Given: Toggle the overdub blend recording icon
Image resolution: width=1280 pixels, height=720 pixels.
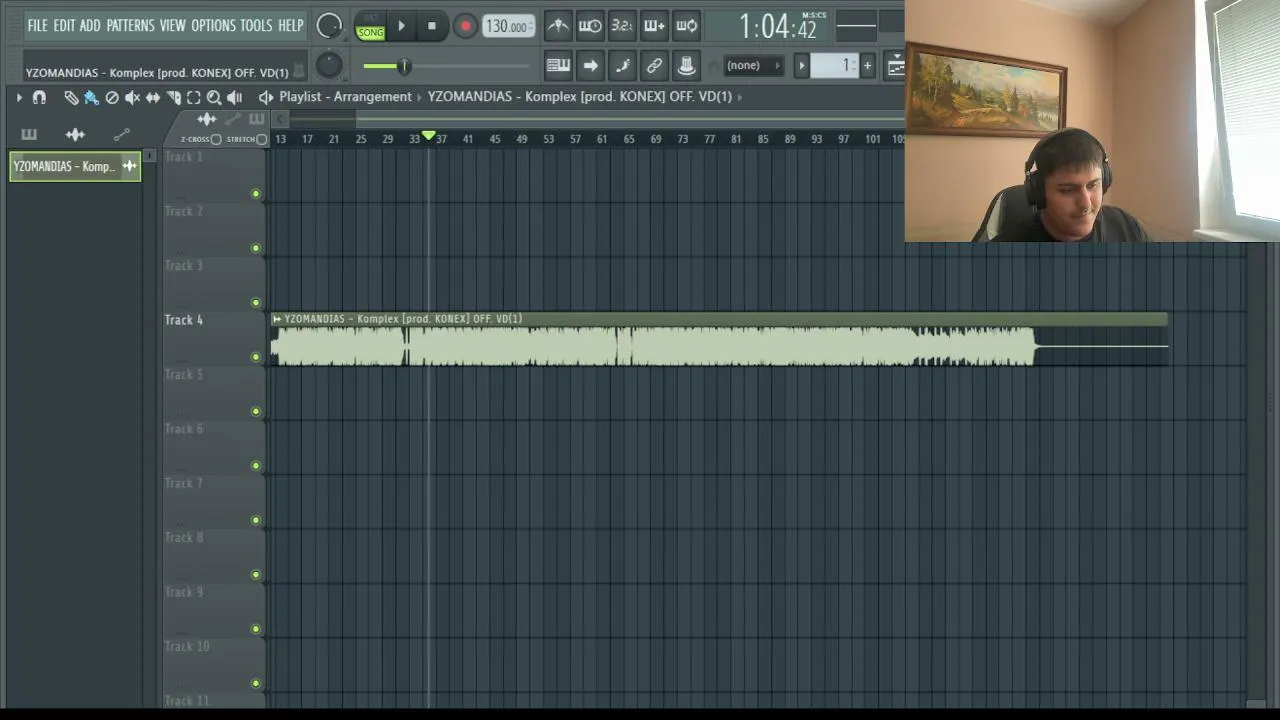Looking at the screenshot, I should (x=654, y=26).
